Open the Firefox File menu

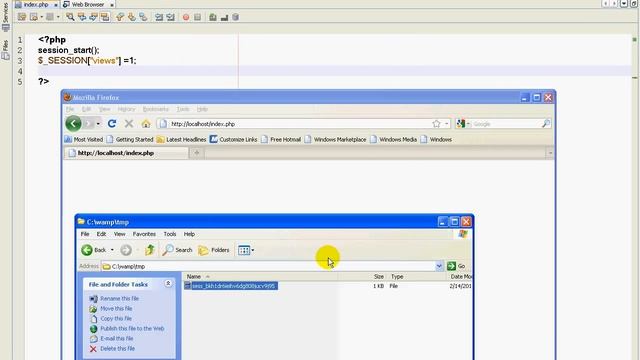(x=70, y=109)
